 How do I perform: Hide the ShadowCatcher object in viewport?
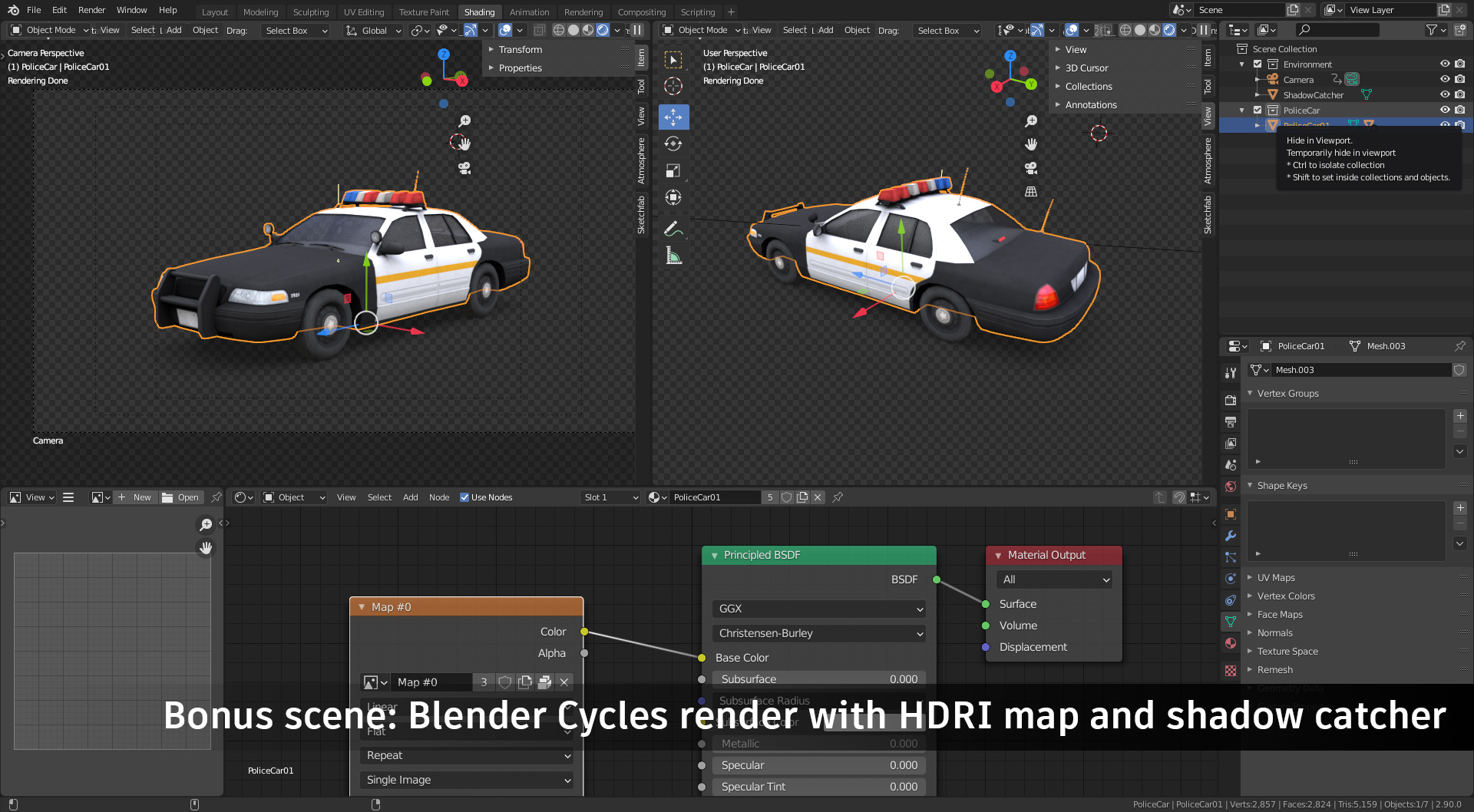[1446, 94]
